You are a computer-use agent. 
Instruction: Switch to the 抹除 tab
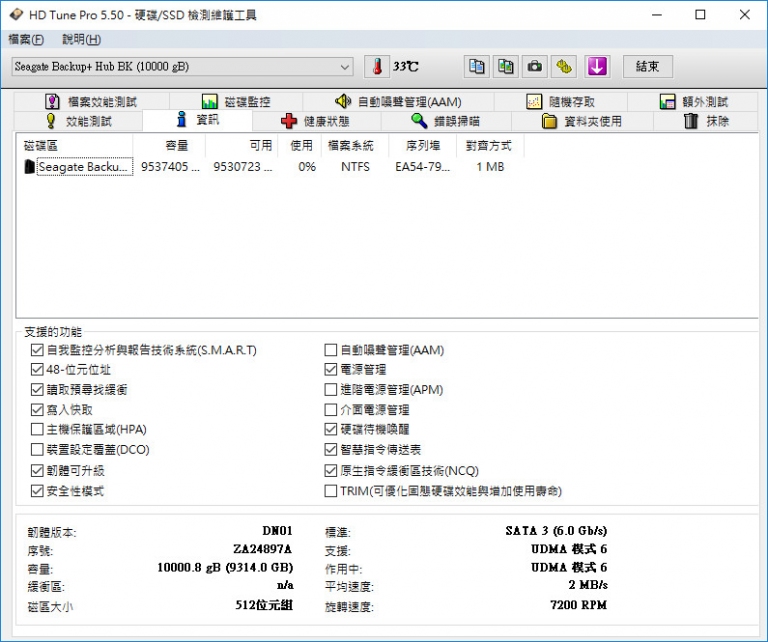[x=706, y=121]
